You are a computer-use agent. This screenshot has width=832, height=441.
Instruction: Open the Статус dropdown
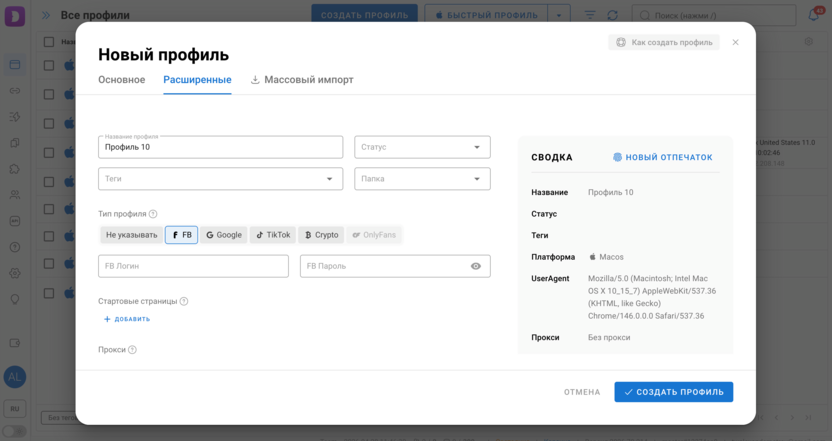click(x=422, y=147)
